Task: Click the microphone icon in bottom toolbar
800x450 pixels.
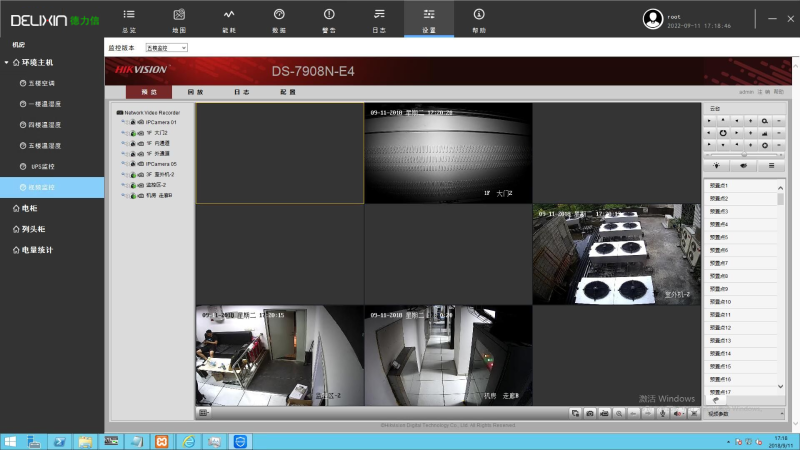Action: coord(662,412)
